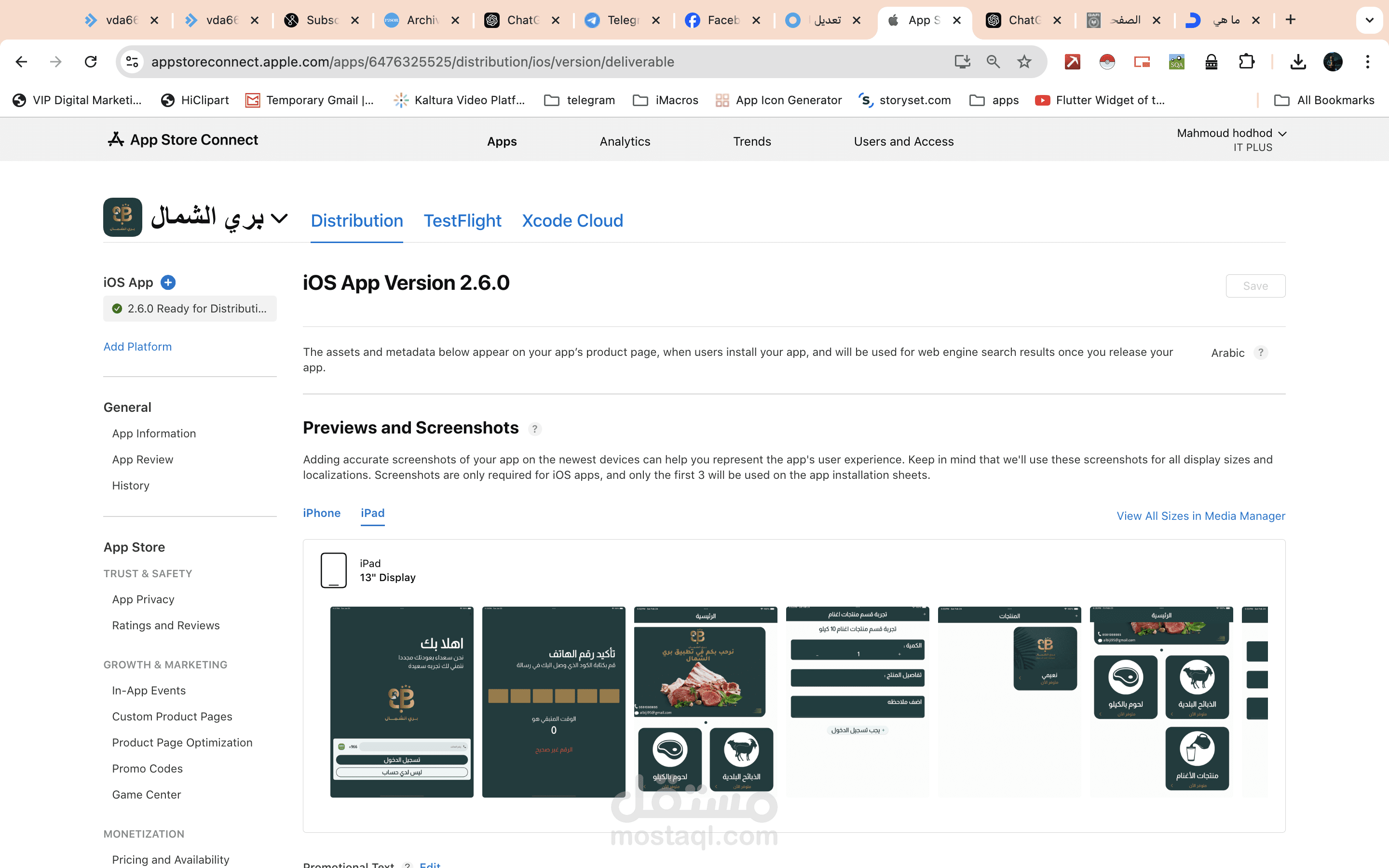Click the browser downloads icon
The height and width of the screenshot is (868, 1389).
[x=1298, y=61]
